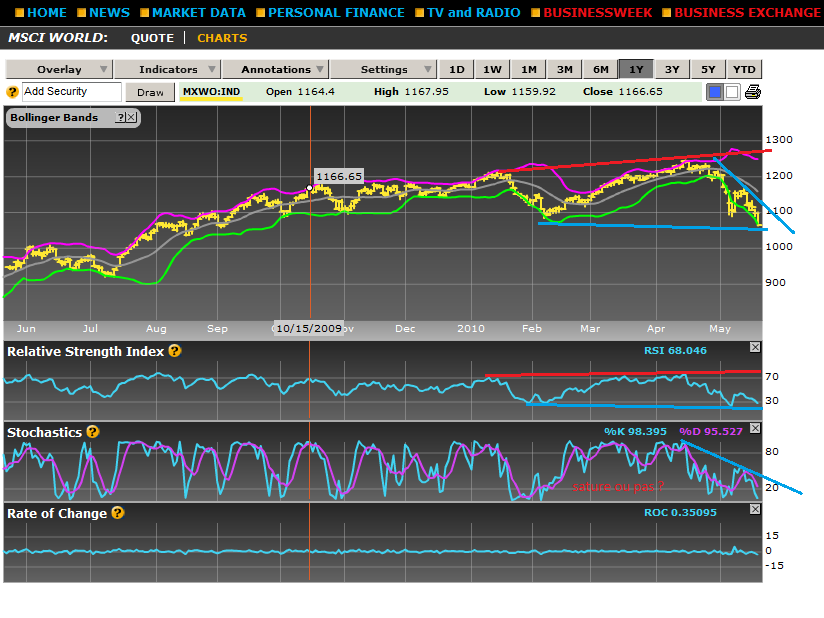Expand the Indicators dropdown menu
The height and width of the screenshot is (618, 824).
coord(167,69)
